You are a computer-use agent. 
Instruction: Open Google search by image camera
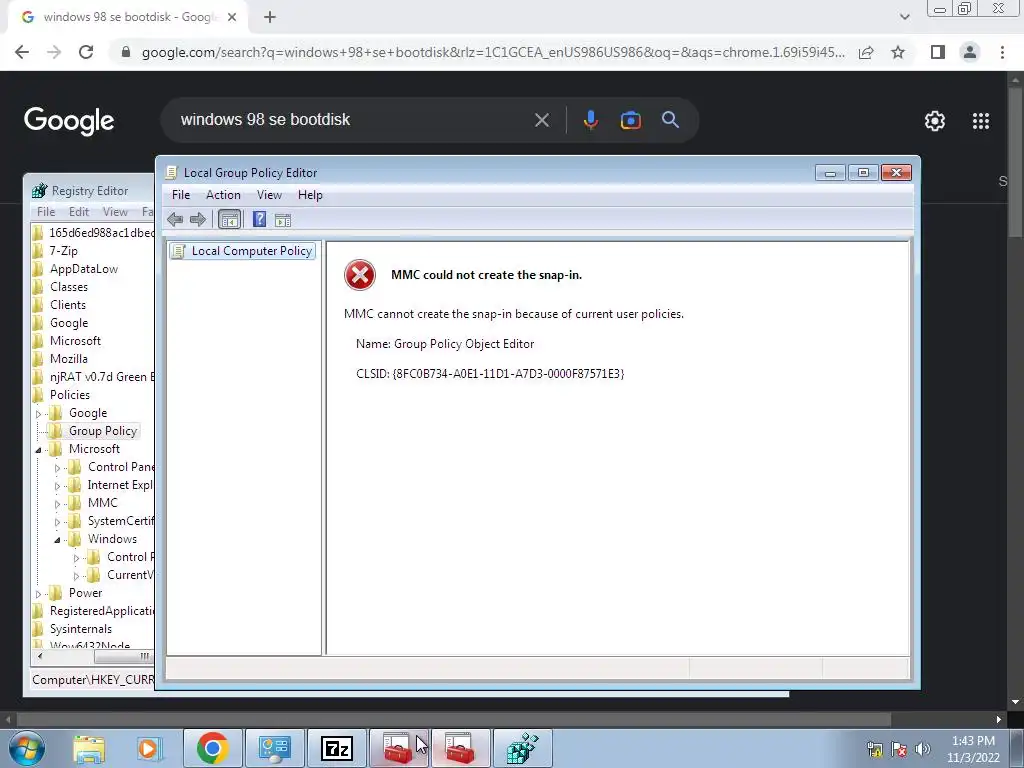click(630, 120)
